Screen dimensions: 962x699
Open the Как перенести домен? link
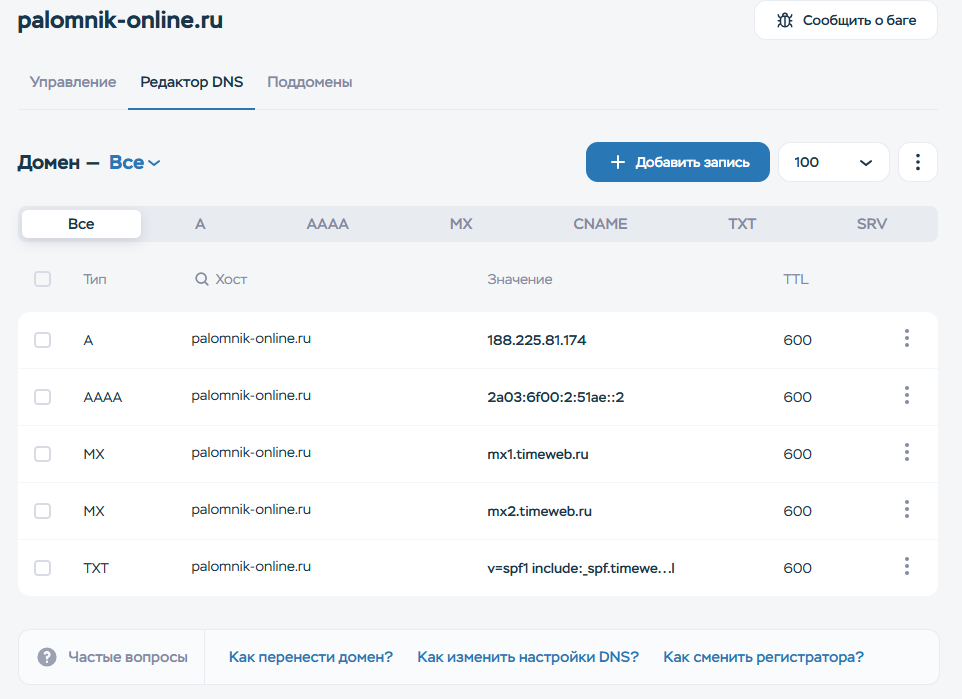pos(310,657)
